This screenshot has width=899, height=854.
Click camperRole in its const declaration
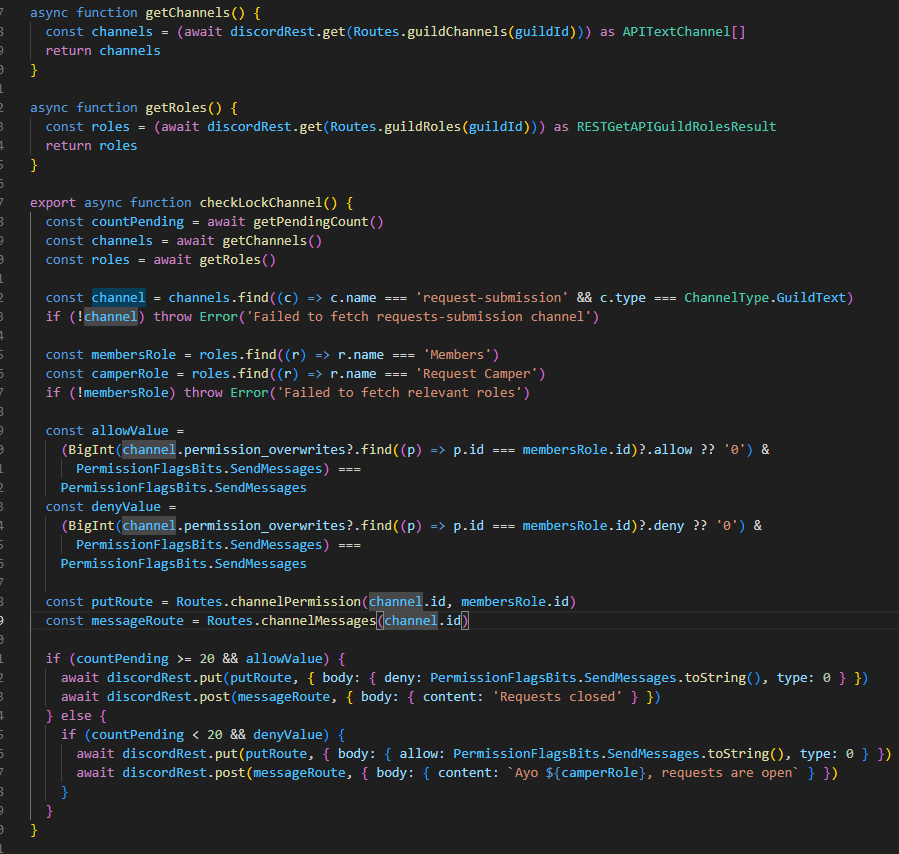[x=130, y=373]
